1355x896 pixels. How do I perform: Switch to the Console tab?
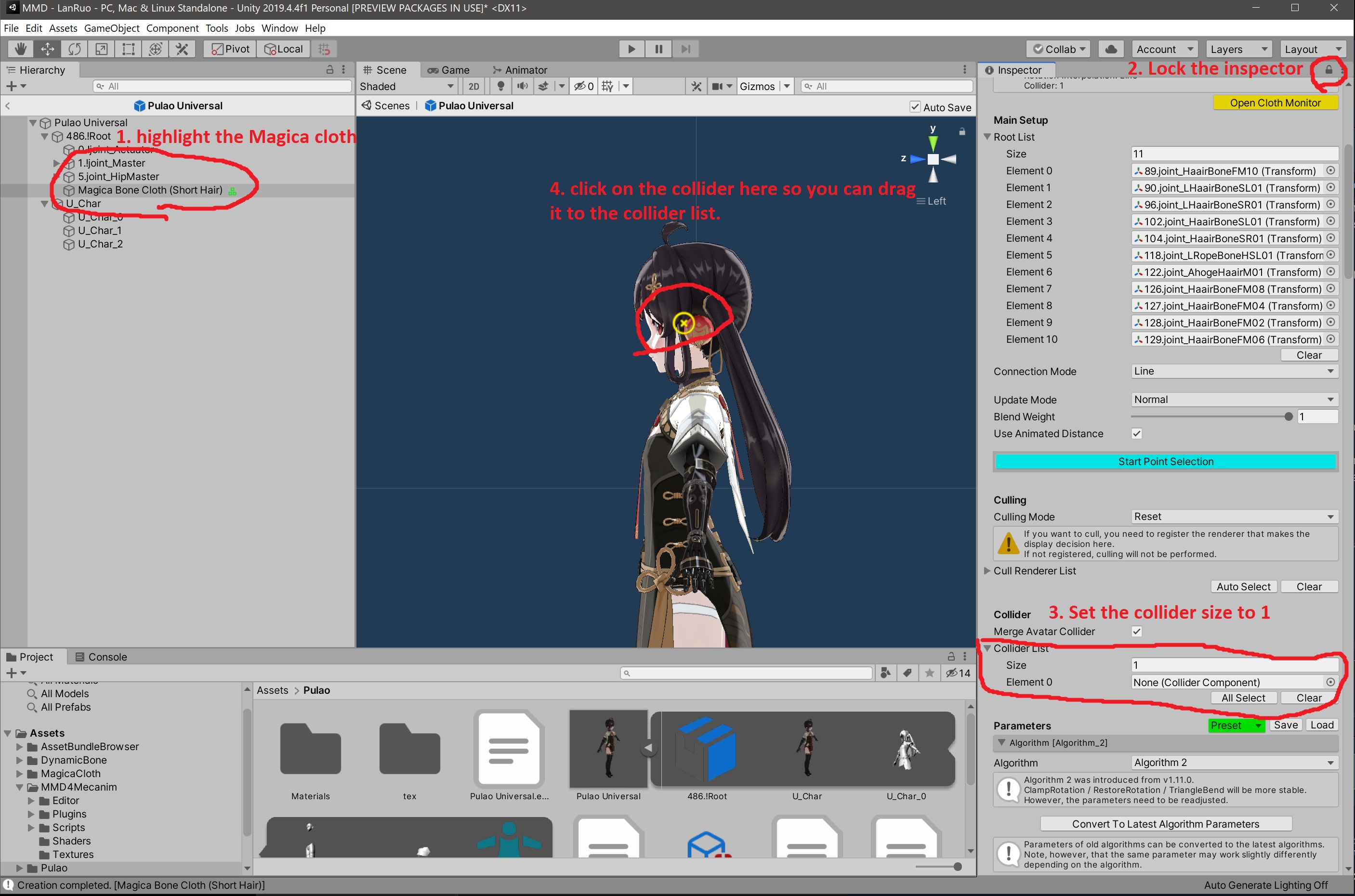pyautogui.click(x=101, y=657)
